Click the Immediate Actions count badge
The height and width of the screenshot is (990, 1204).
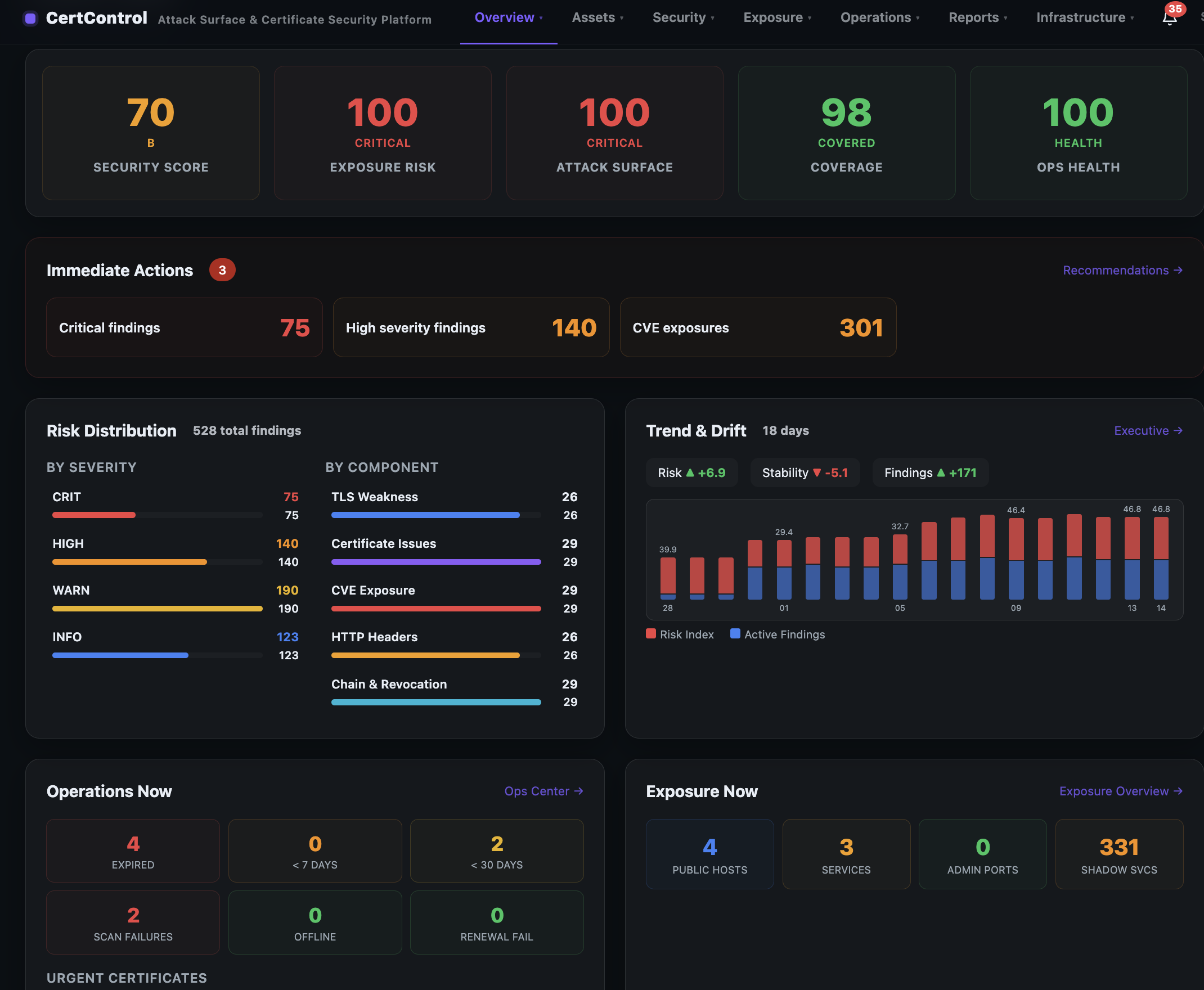point(222,270)
